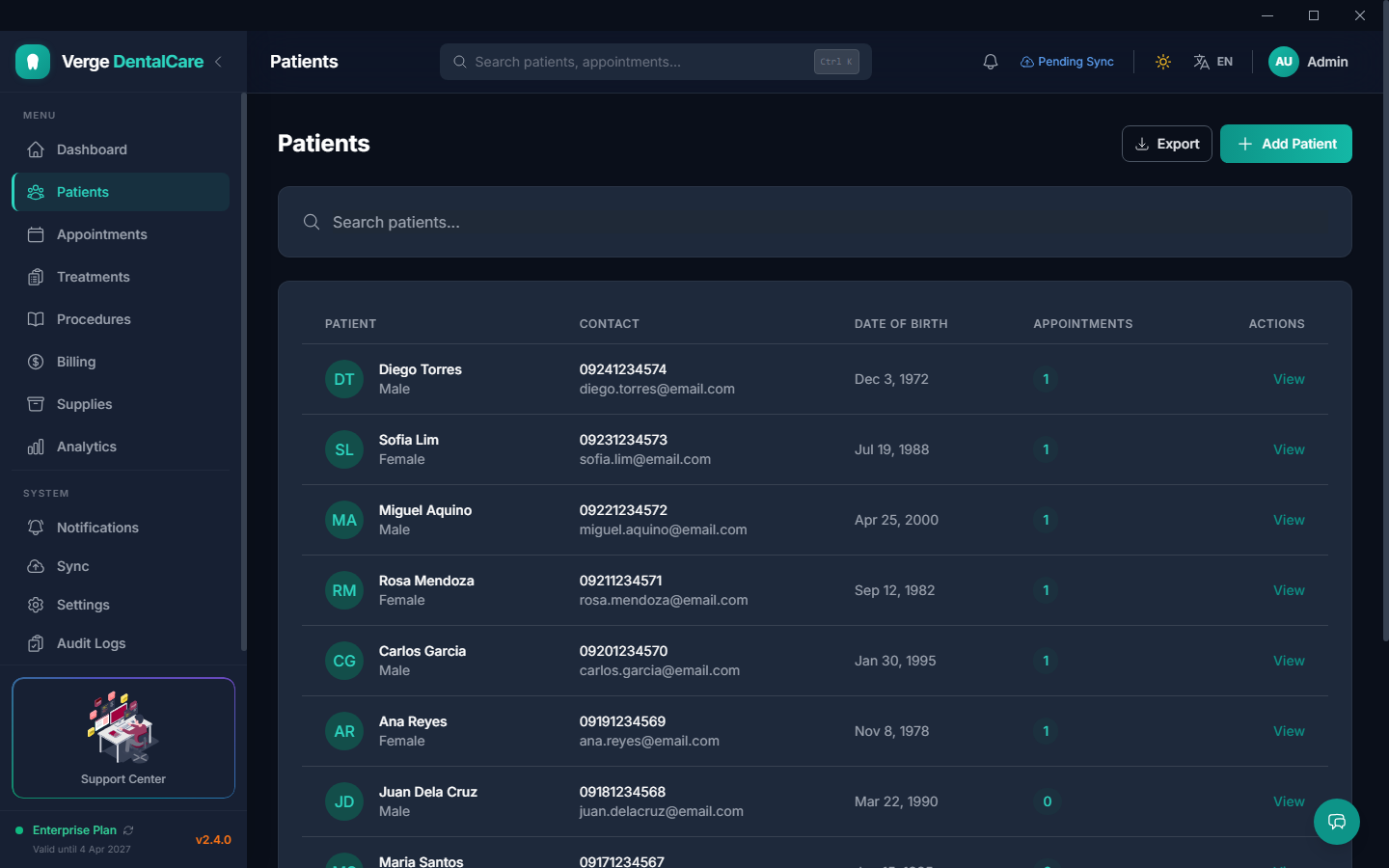Click the email rosa.mendoza@email.com
Viewport: 1389px width, 868px height.
[664, 600]
